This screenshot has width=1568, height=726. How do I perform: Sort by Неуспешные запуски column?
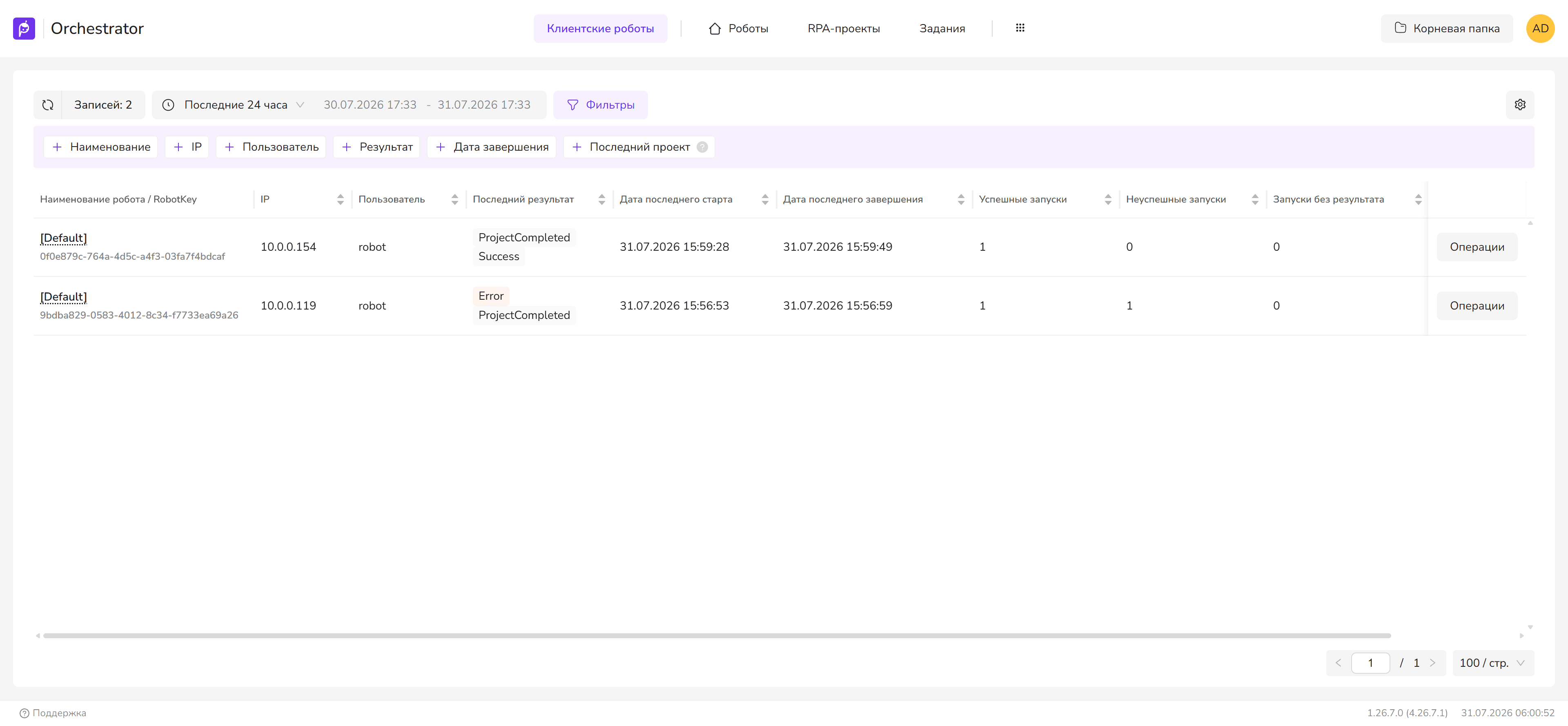pyautogui.click(x=1255, y=199)
